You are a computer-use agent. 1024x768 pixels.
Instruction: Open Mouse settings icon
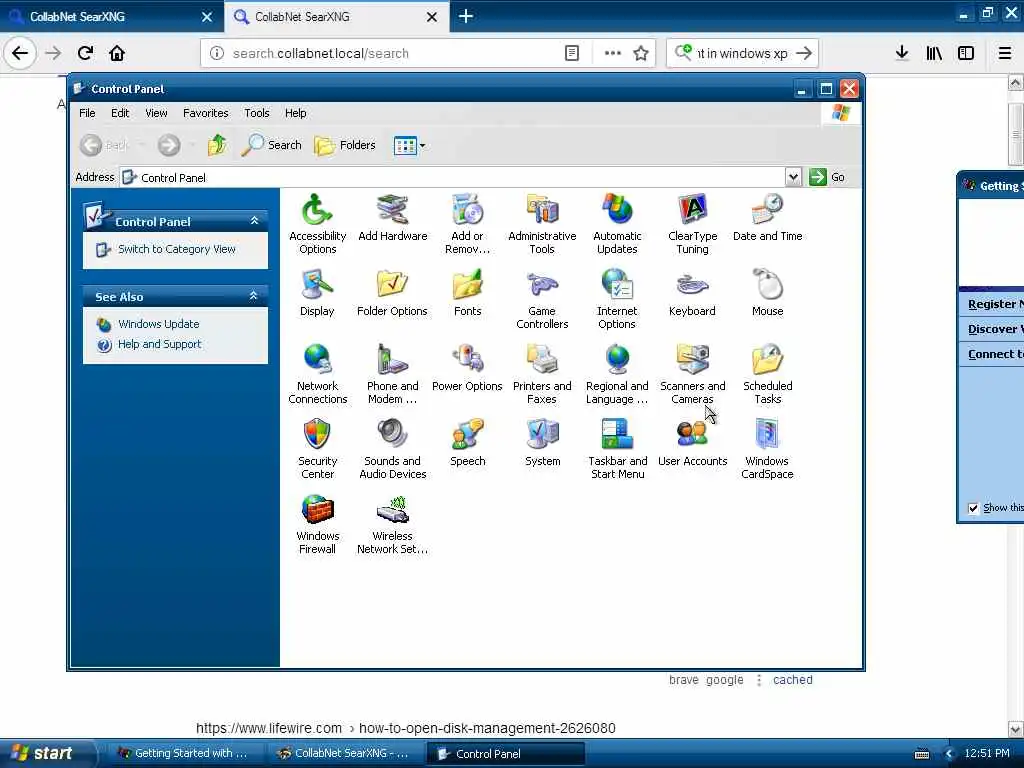coord(767,293)
